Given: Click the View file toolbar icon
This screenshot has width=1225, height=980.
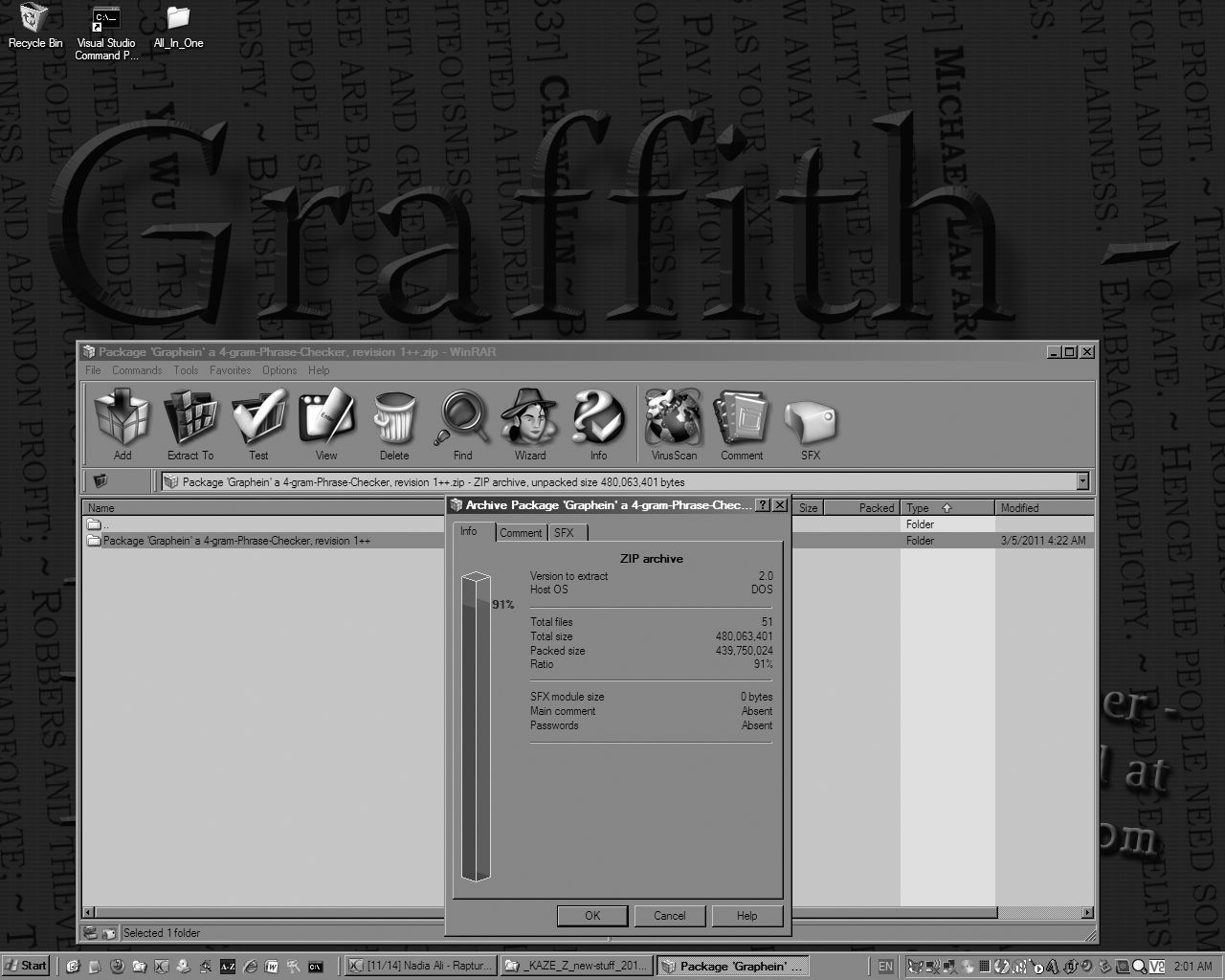Looking at the screenshot, I should coord(326,424).
